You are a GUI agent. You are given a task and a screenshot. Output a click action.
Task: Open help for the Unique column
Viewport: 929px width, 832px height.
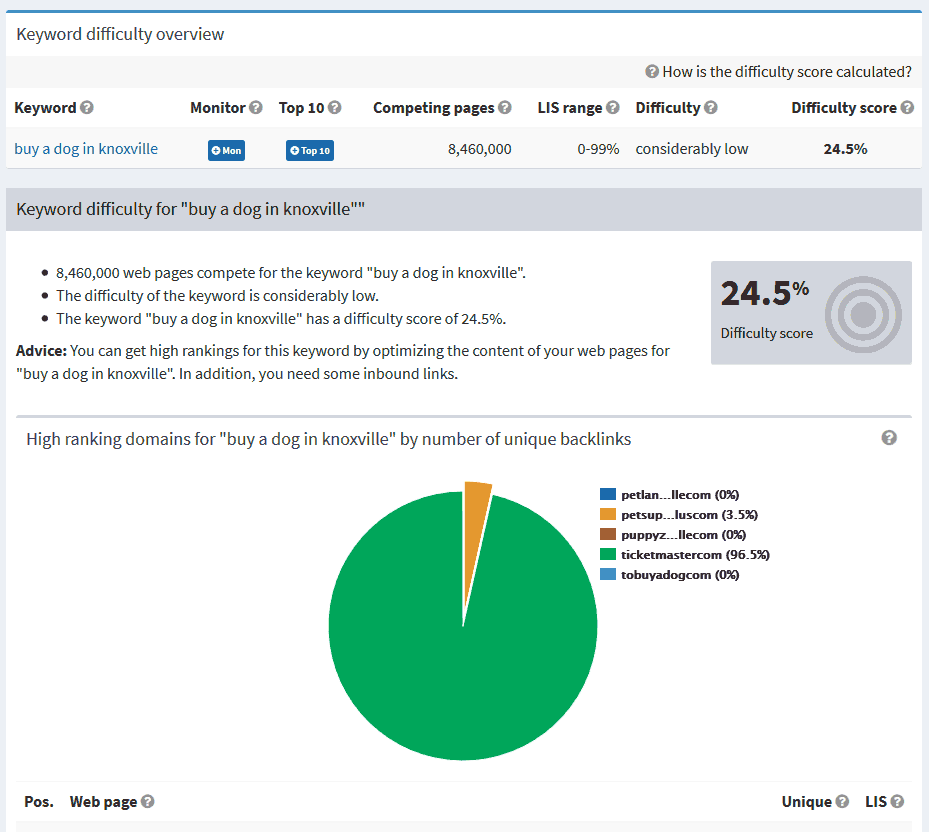(844, 801)
